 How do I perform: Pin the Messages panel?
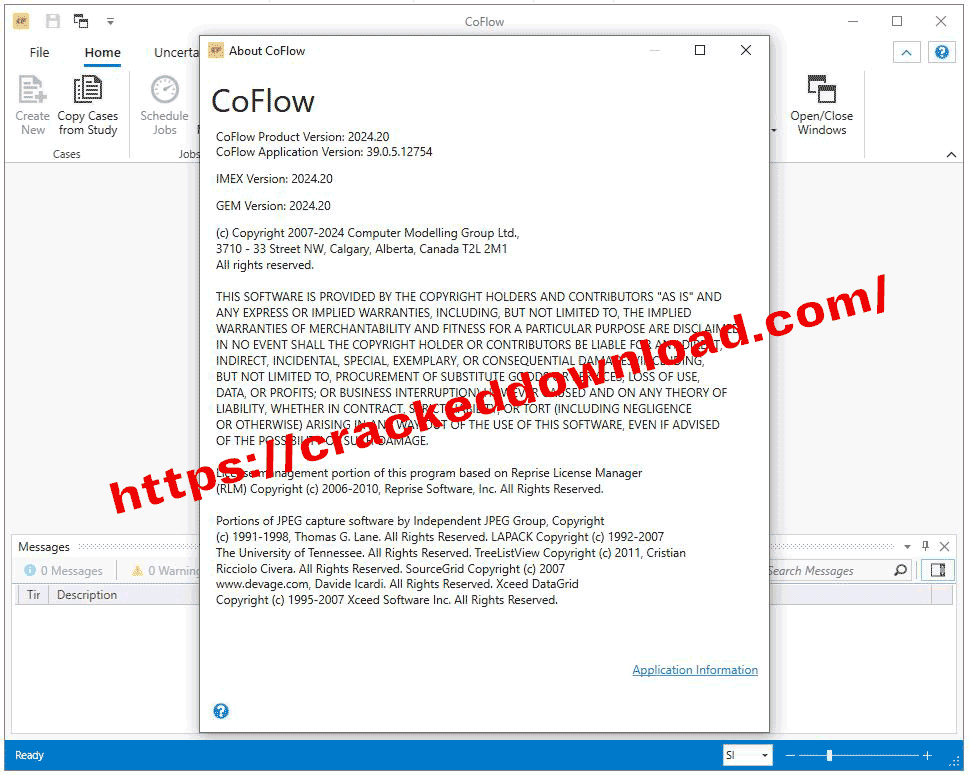(x=925, y=546)
